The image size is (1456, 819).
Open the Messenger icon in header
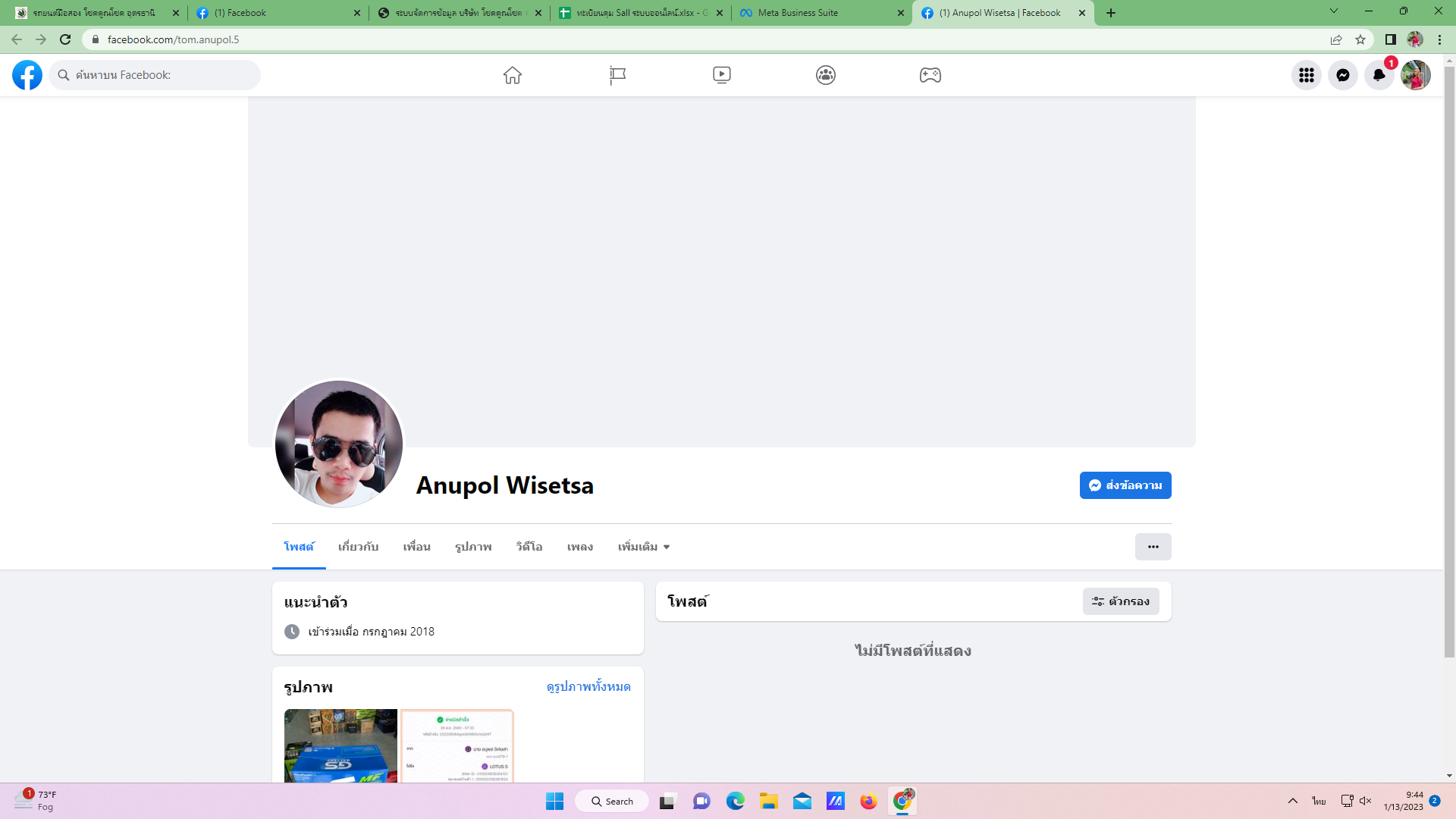point(1342,75)
